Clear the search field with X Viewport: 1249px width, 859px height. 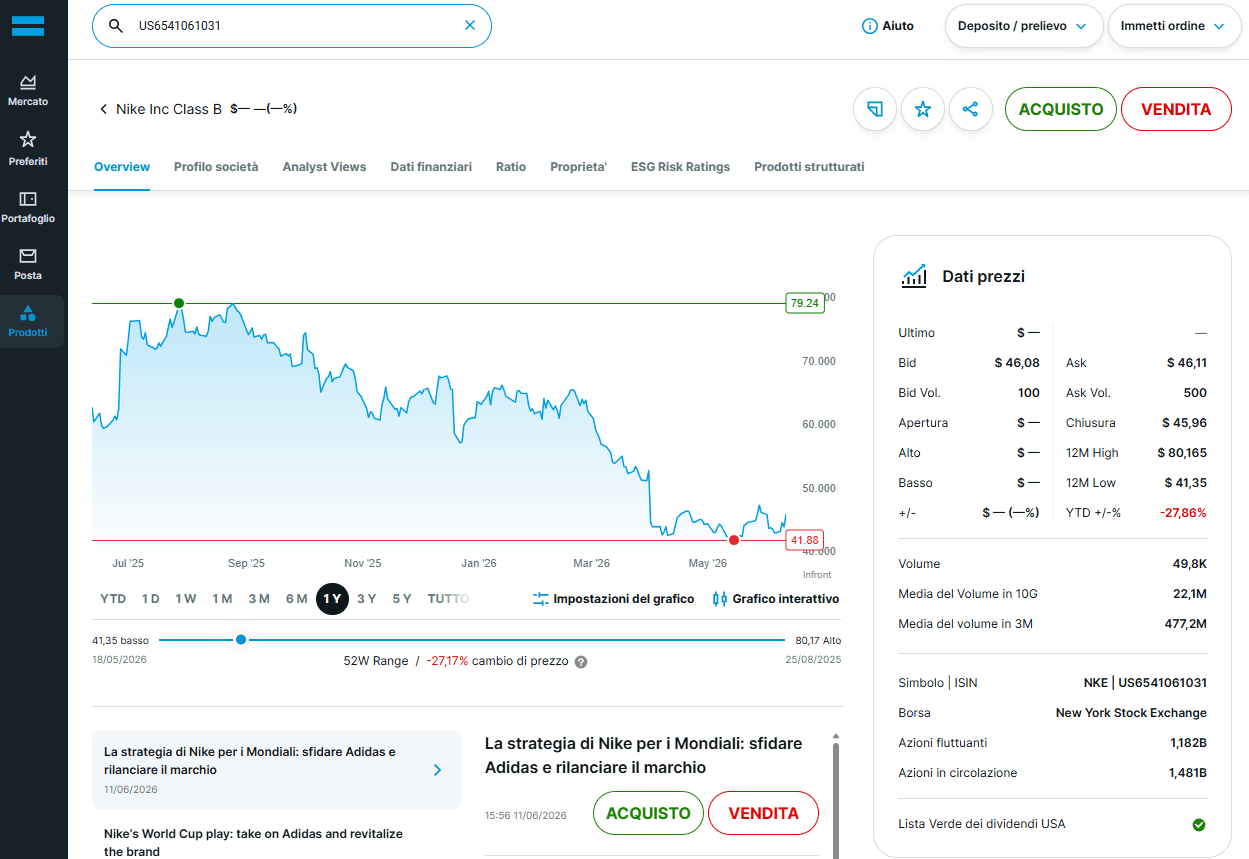(470, 26)
